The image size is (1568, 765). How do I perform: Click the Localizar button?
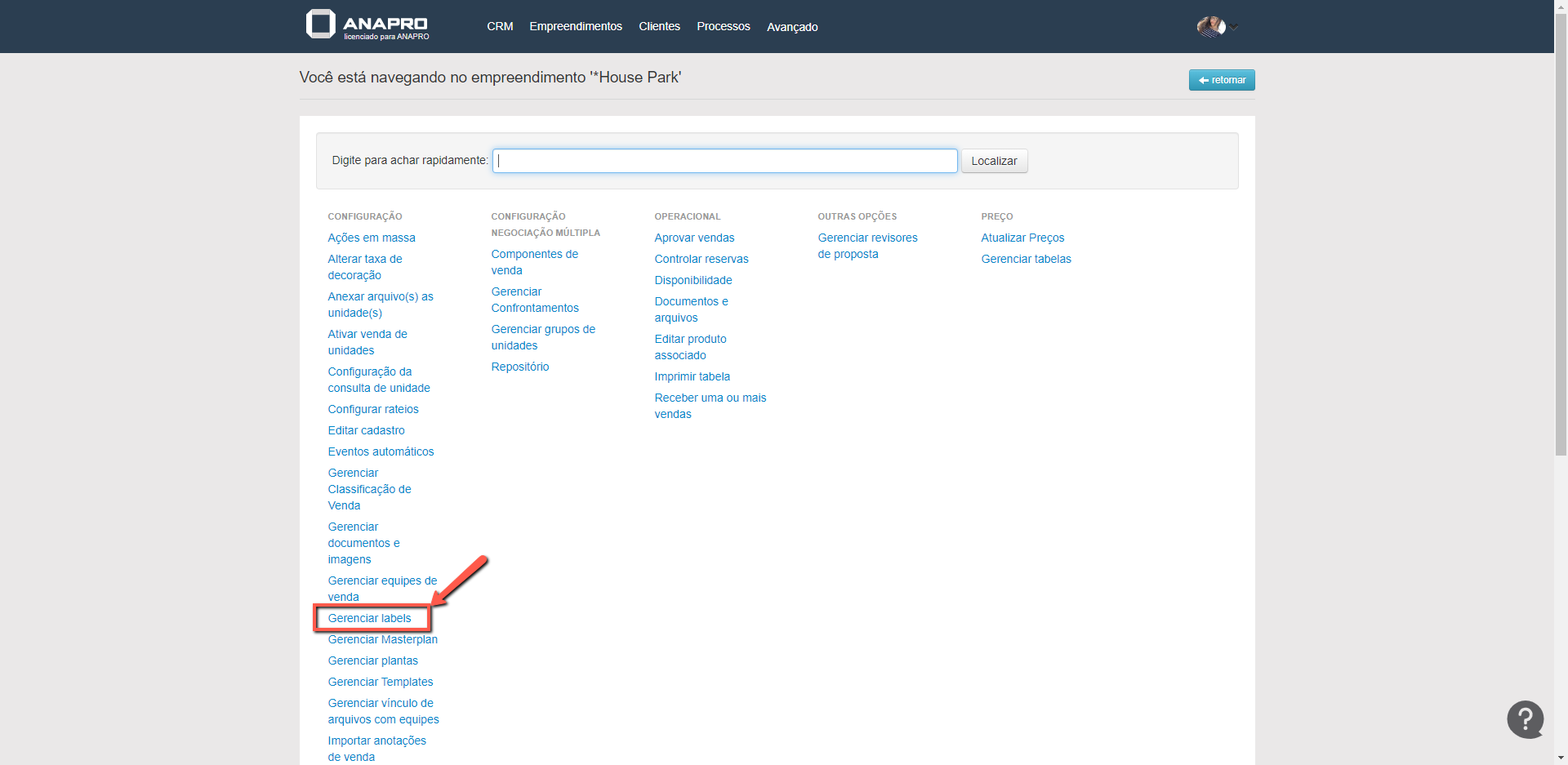click(993, 161)
